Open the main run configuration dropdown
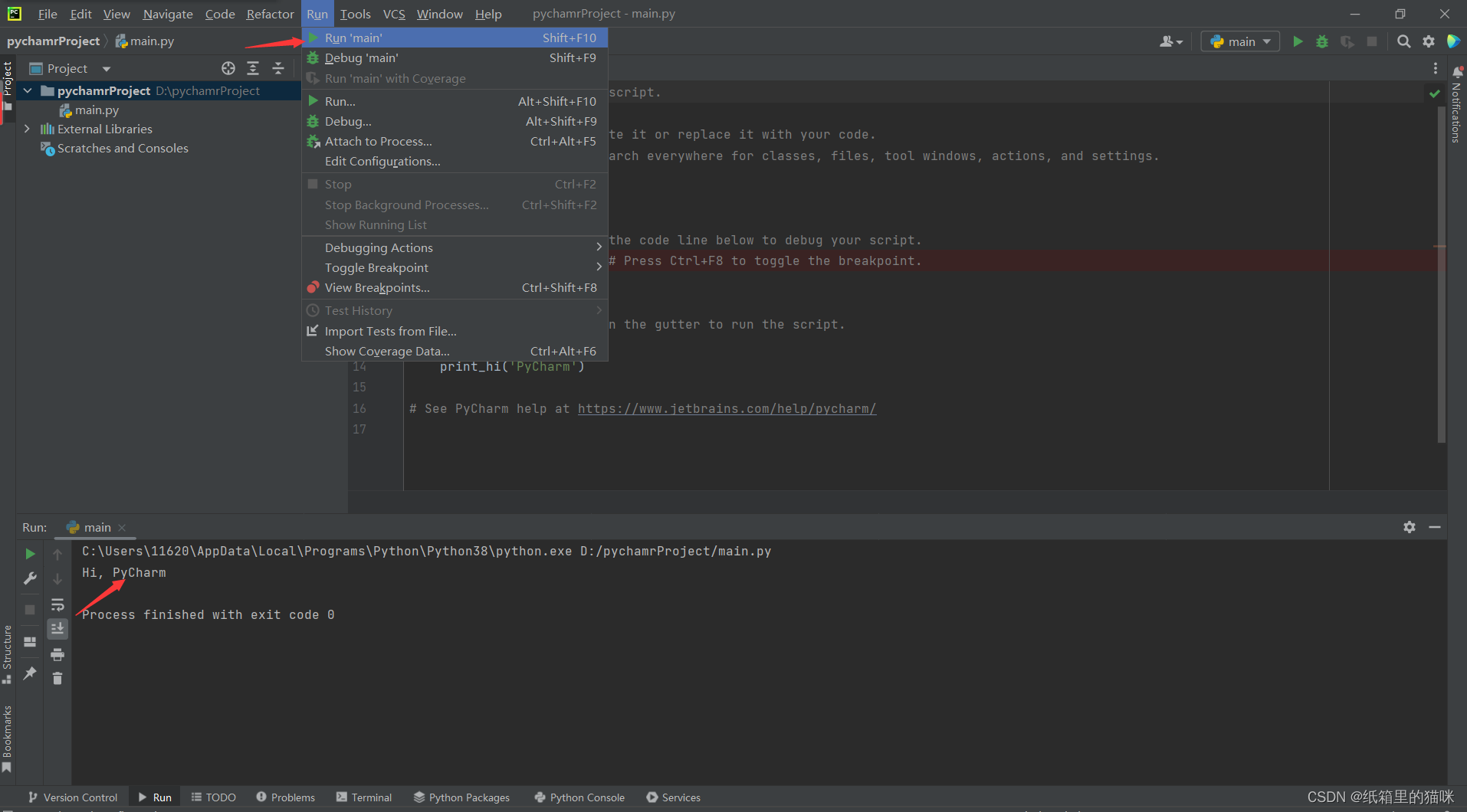 [x=1240, y=41]
